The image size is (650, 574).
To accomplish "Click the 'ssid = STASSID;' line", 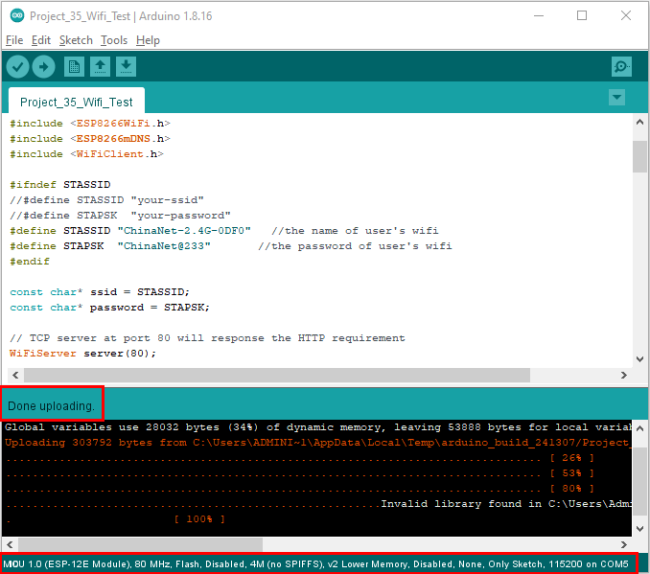I will (x=99, y=292).
